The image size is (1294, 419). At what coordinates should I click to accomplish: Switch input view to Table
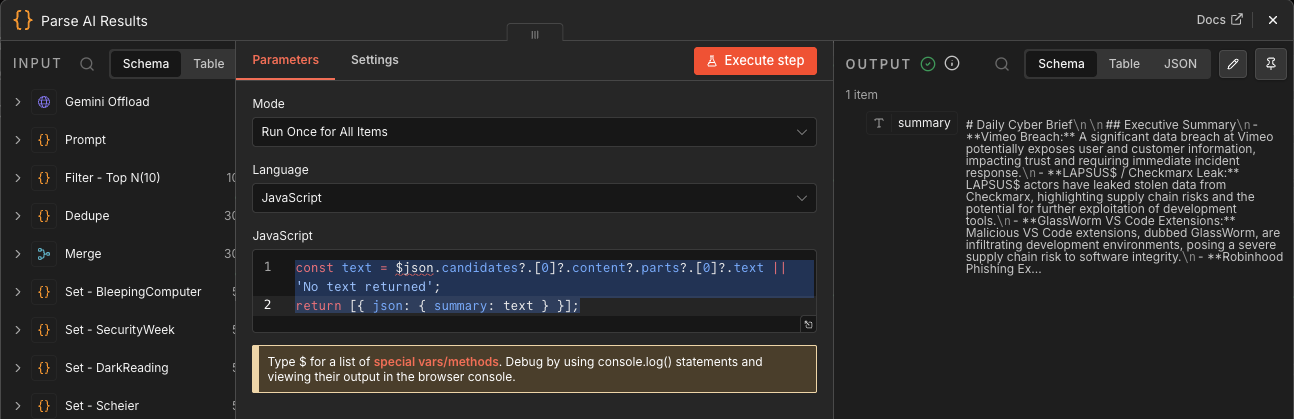[209, 64]
